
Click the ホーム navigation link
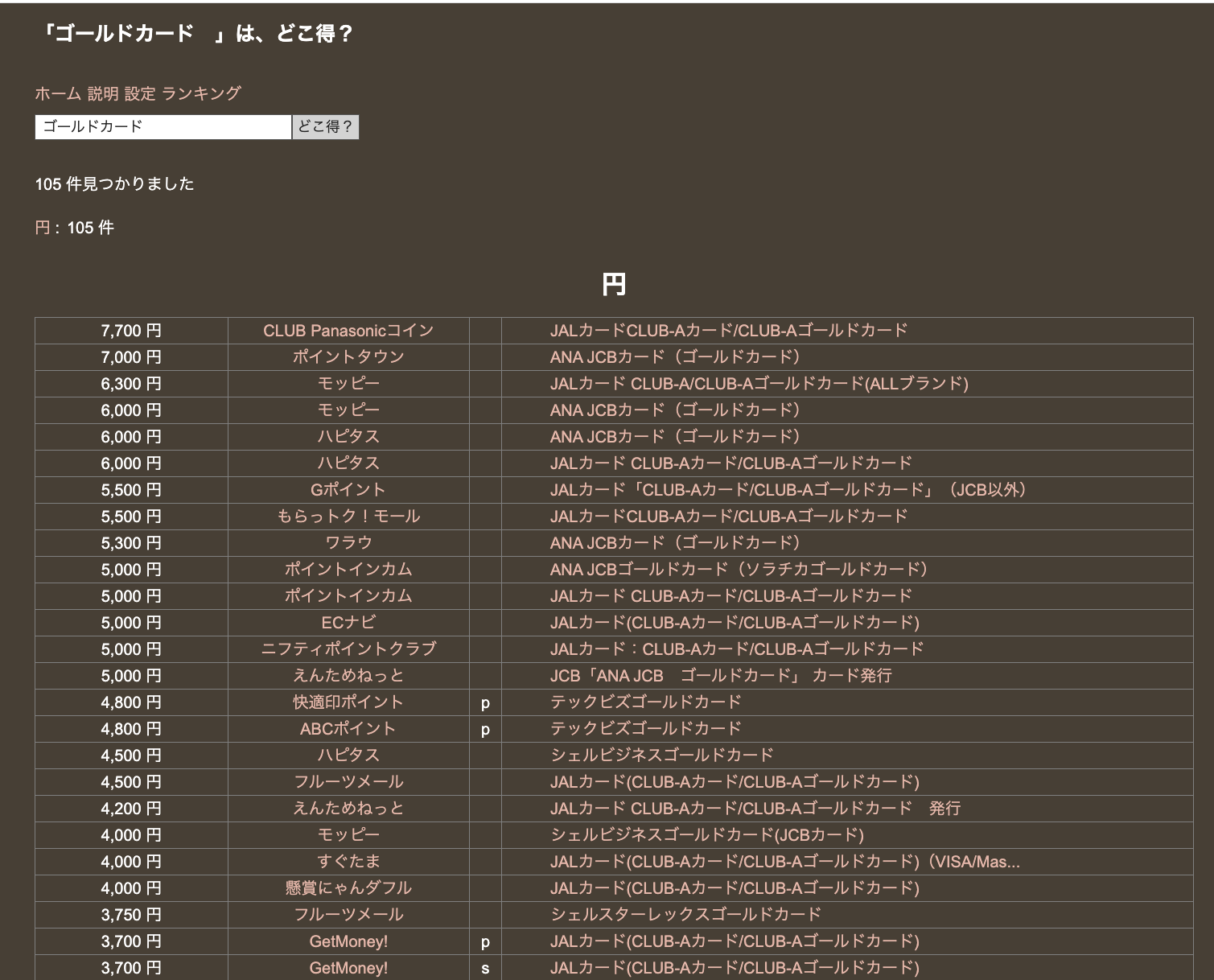(x=57, y=93)
